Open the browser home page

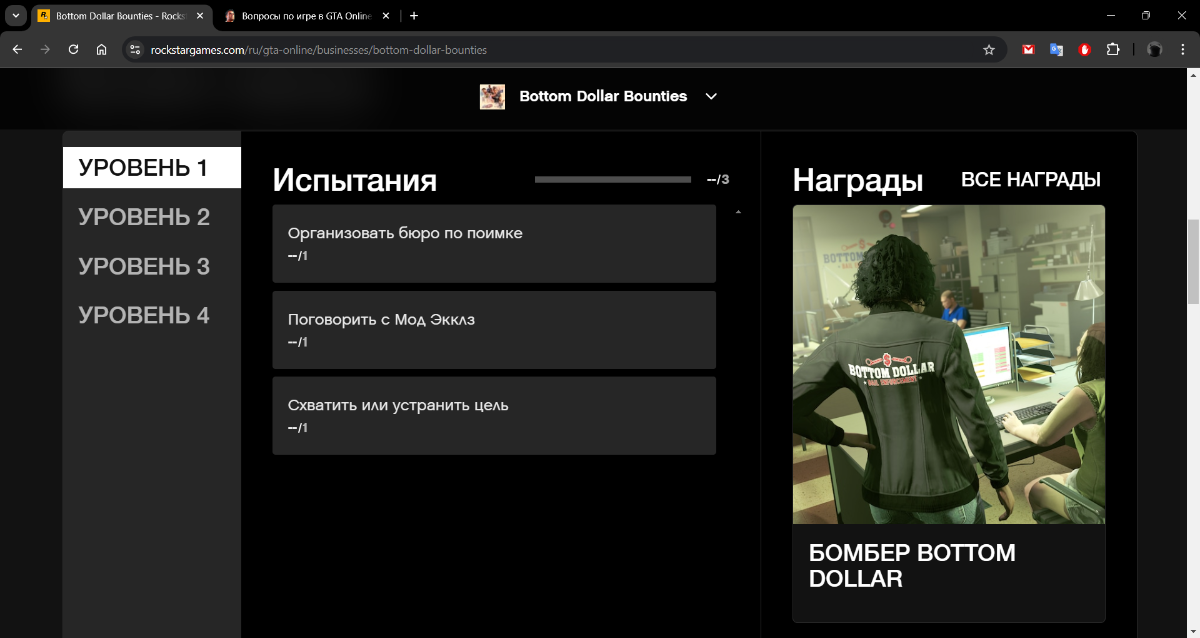point(101,49)
